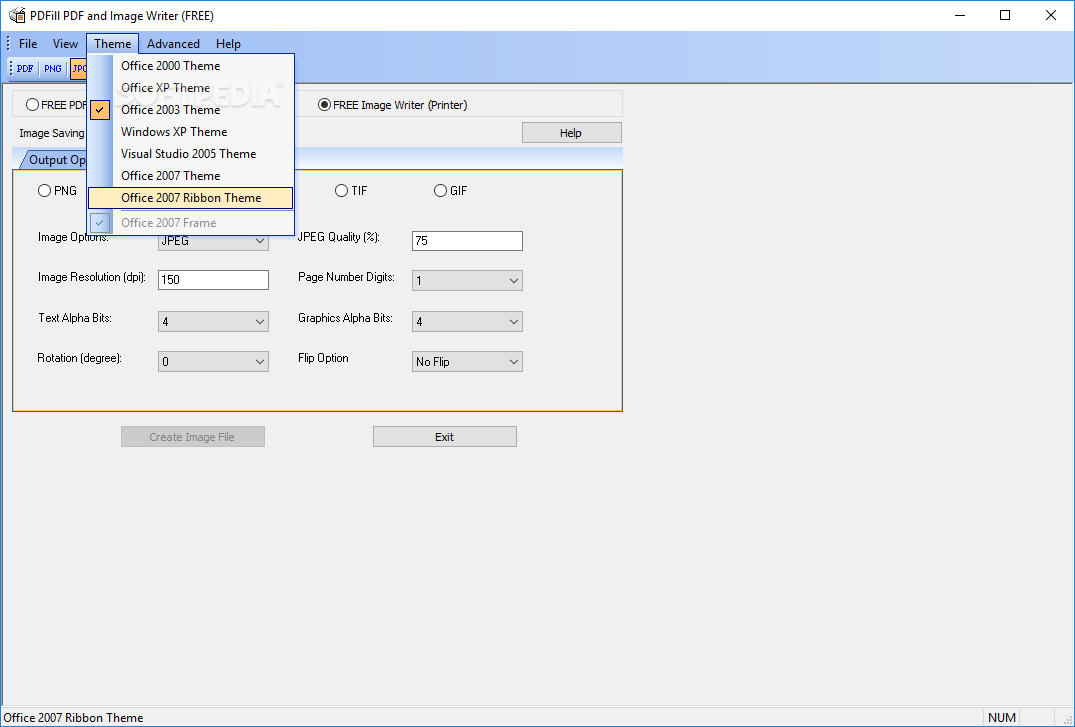Open the Flip Option dropdown

467,361
